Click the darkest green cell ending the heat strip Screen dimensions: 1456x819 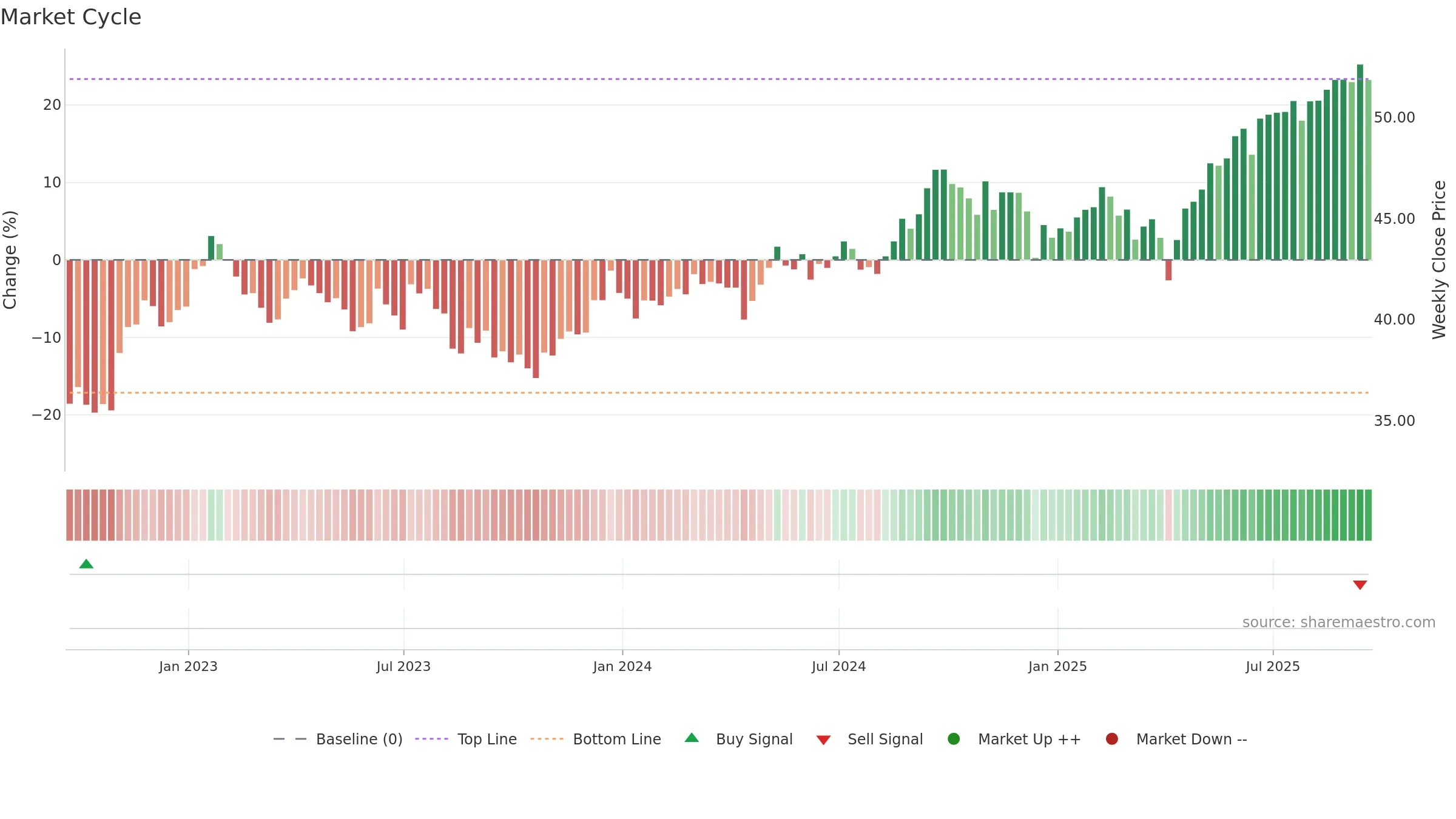1368,515
